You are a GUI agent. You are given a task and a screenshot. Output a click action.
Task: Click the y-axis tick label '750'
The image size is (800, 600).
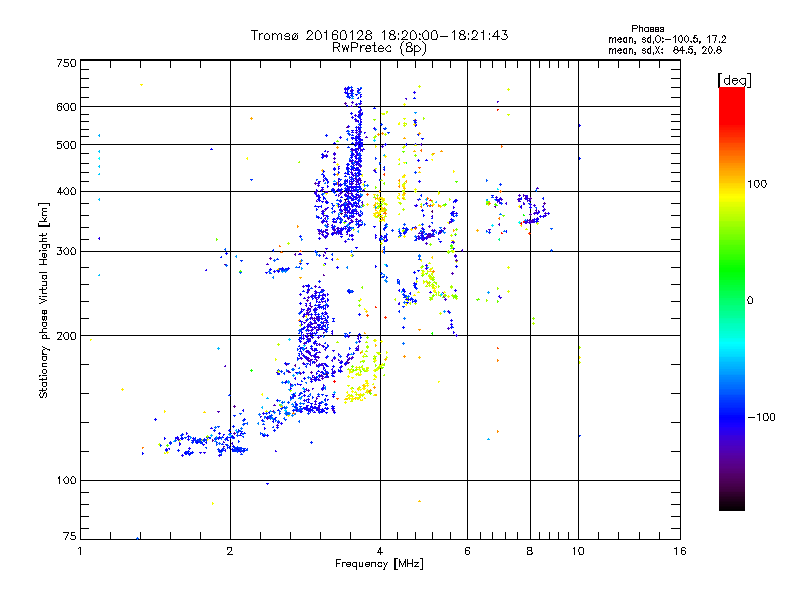(x=66, y=63)
